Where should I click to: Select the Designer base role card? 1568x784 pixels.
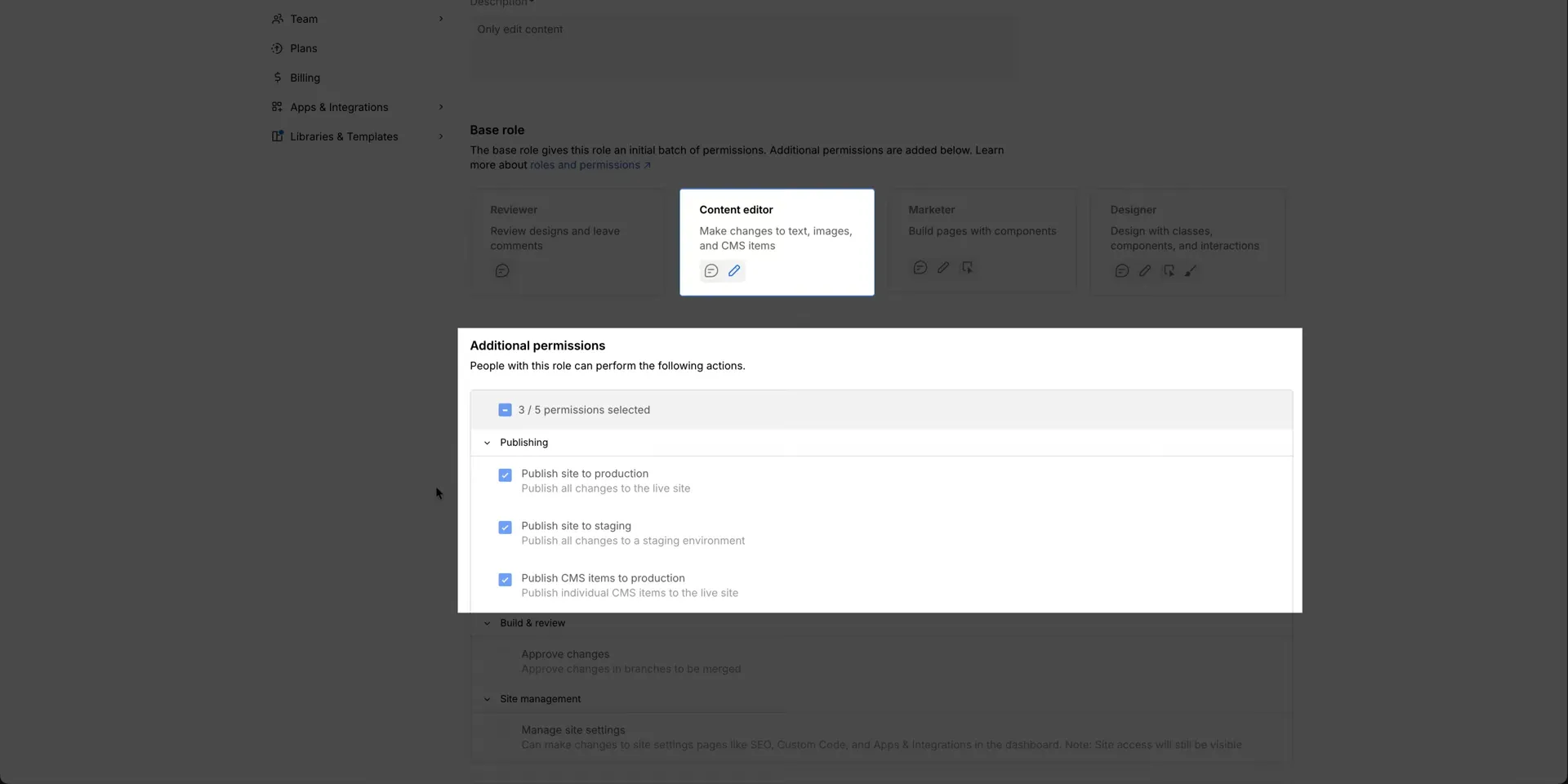pyautogui.click(x=1187, y=242)
